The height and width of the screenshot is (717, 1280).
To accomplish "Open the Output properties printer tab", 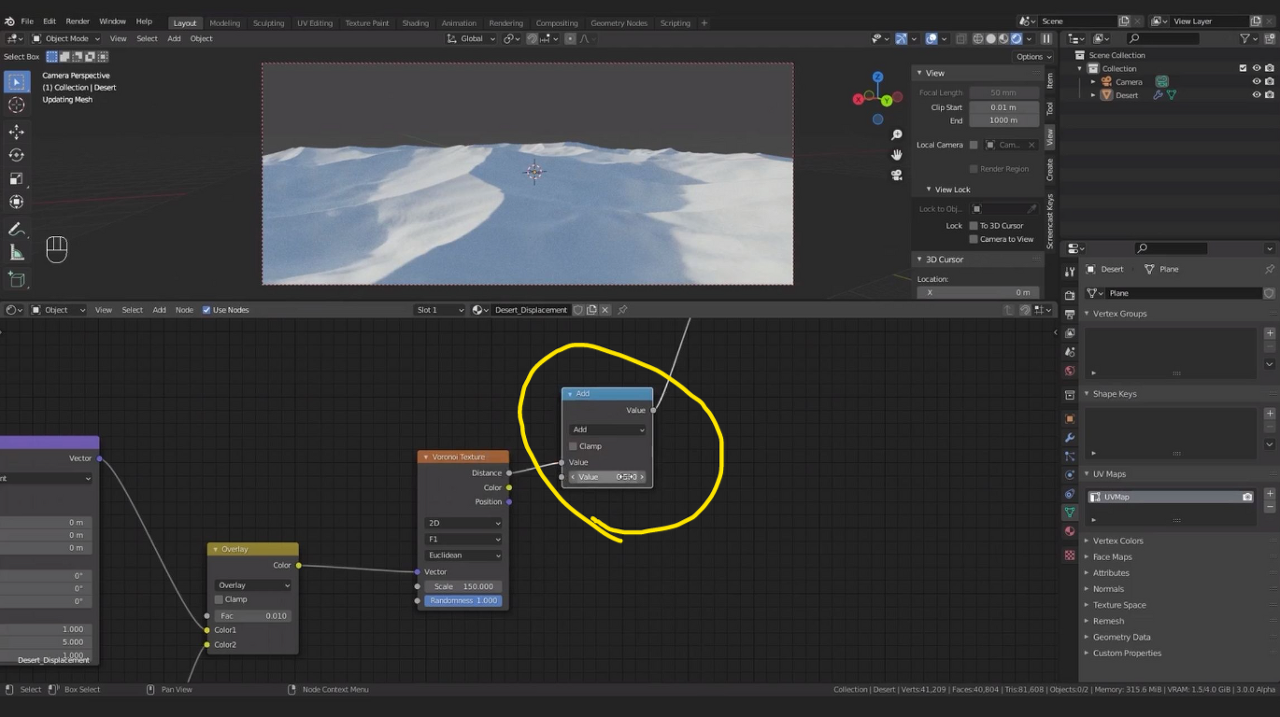I will (1070, 314).
